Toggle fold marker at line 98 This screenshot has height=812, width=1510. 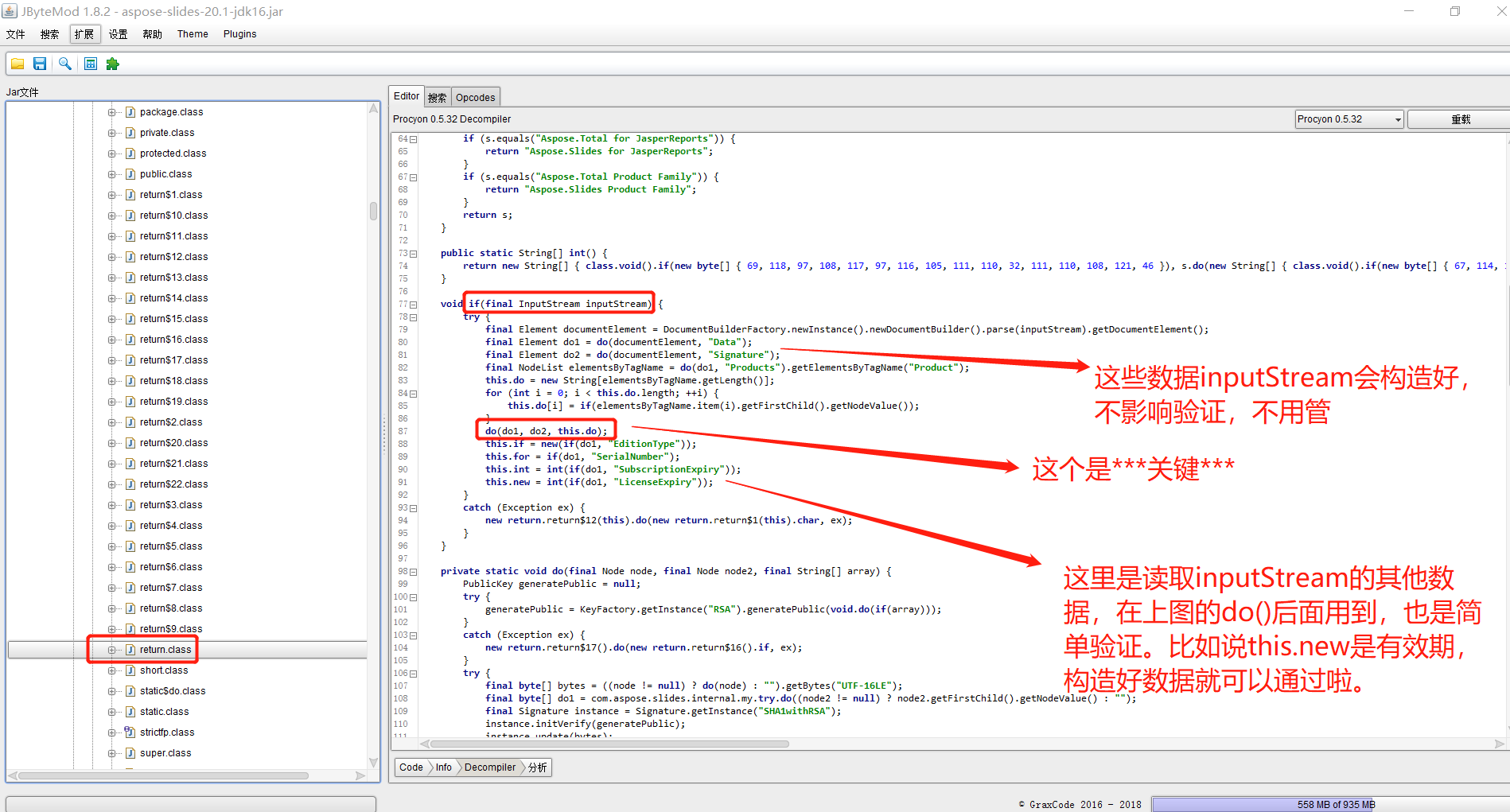[413, 572]
